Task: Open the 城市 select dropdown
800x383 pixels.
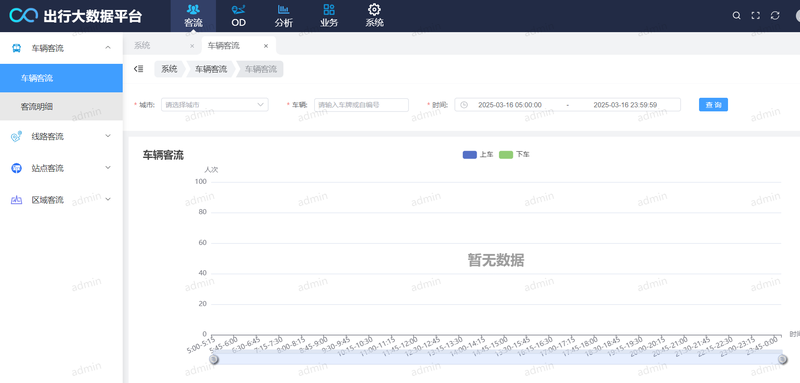Action: (x=215, y=105)
